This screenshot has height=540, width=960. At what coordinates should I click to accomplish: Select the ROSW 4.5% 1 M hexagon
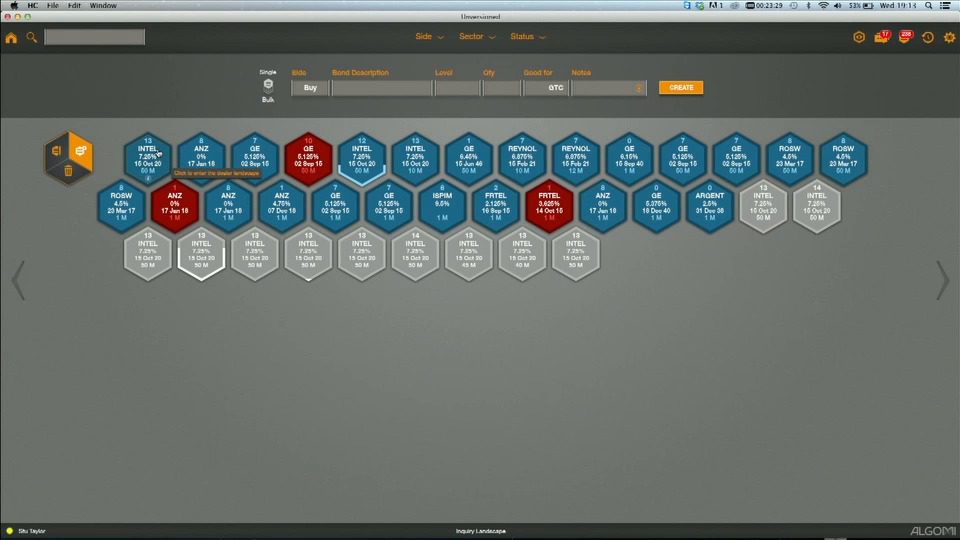[x=121, y=206]
